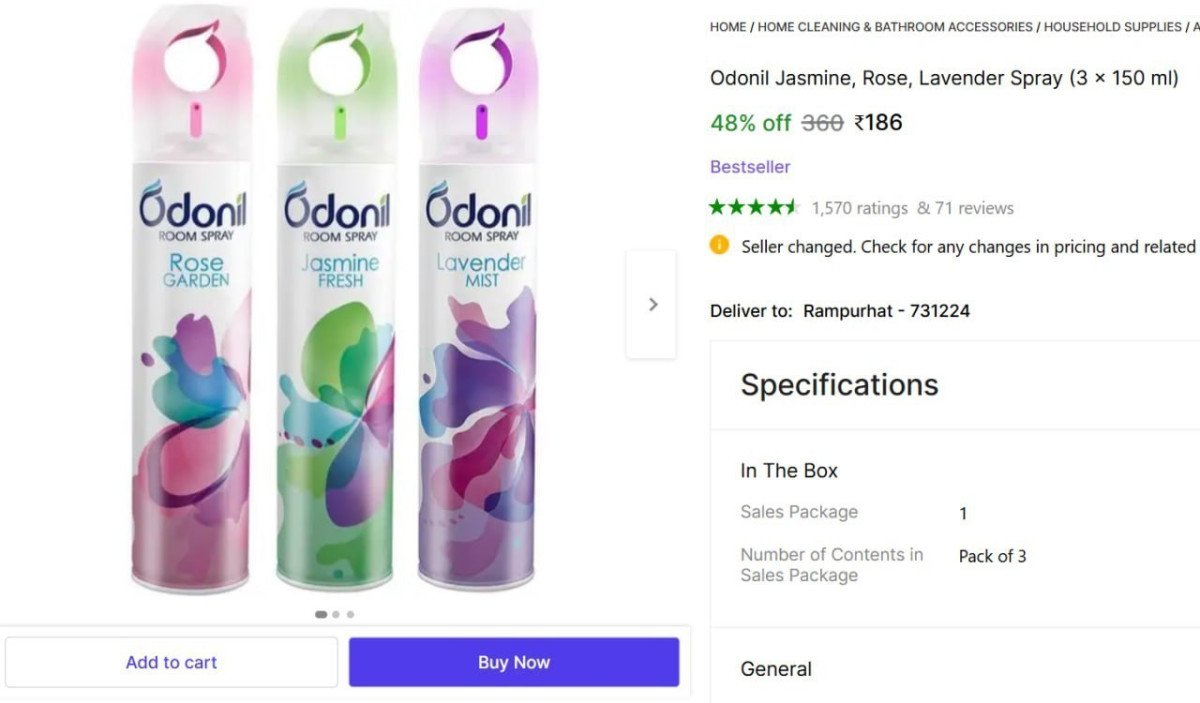Screen dimensions: 1200x703
Task: Show the next product image via right chevron
Action: 651,304
